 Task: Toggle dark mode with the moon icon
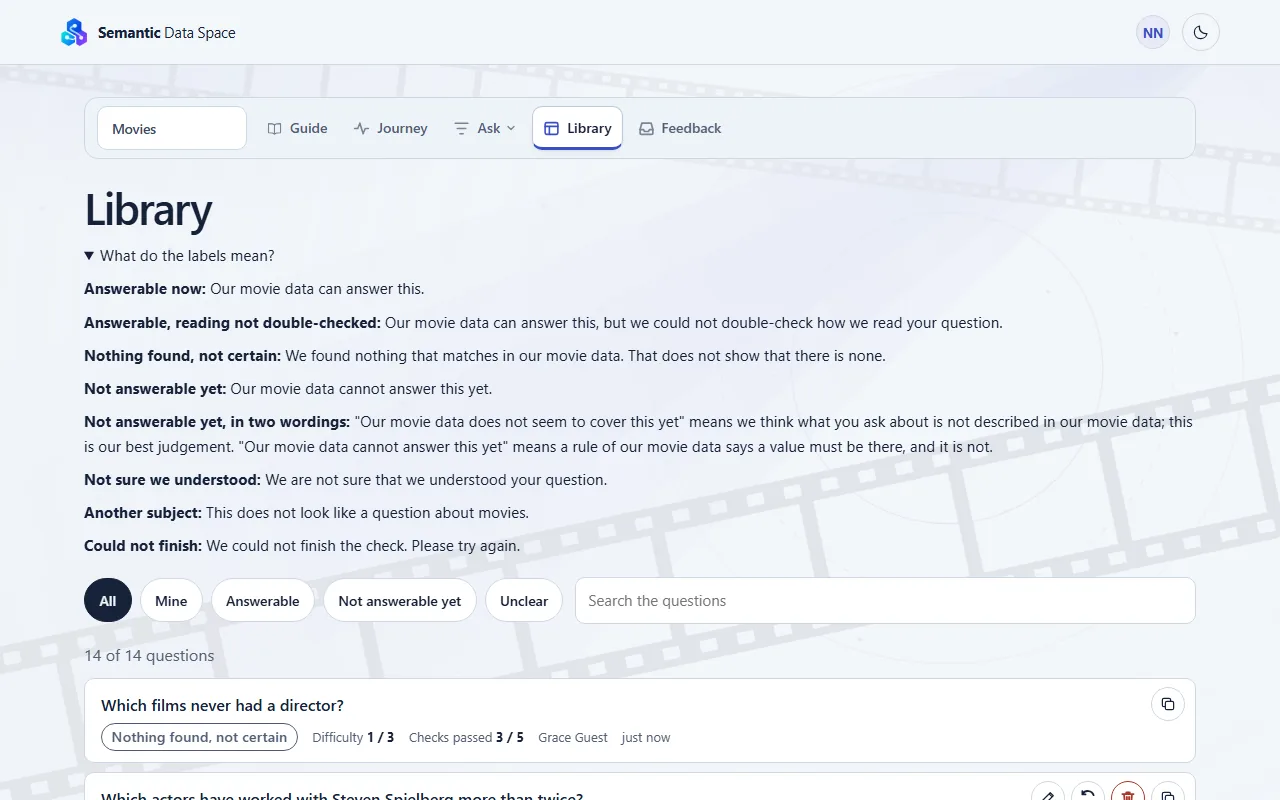[x=1201, y=33]
